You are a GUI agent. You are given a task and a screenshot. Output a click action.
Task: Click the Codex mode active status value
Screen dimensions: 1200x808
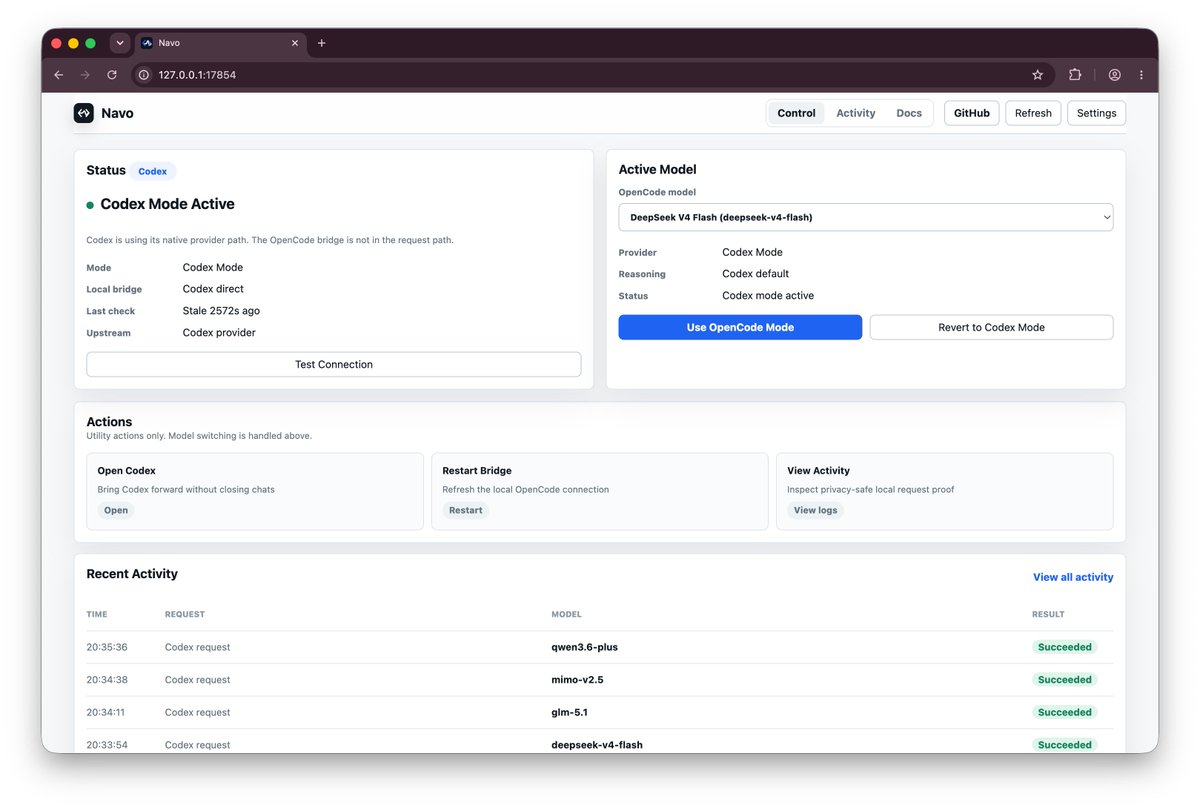(x=768, y=296)
